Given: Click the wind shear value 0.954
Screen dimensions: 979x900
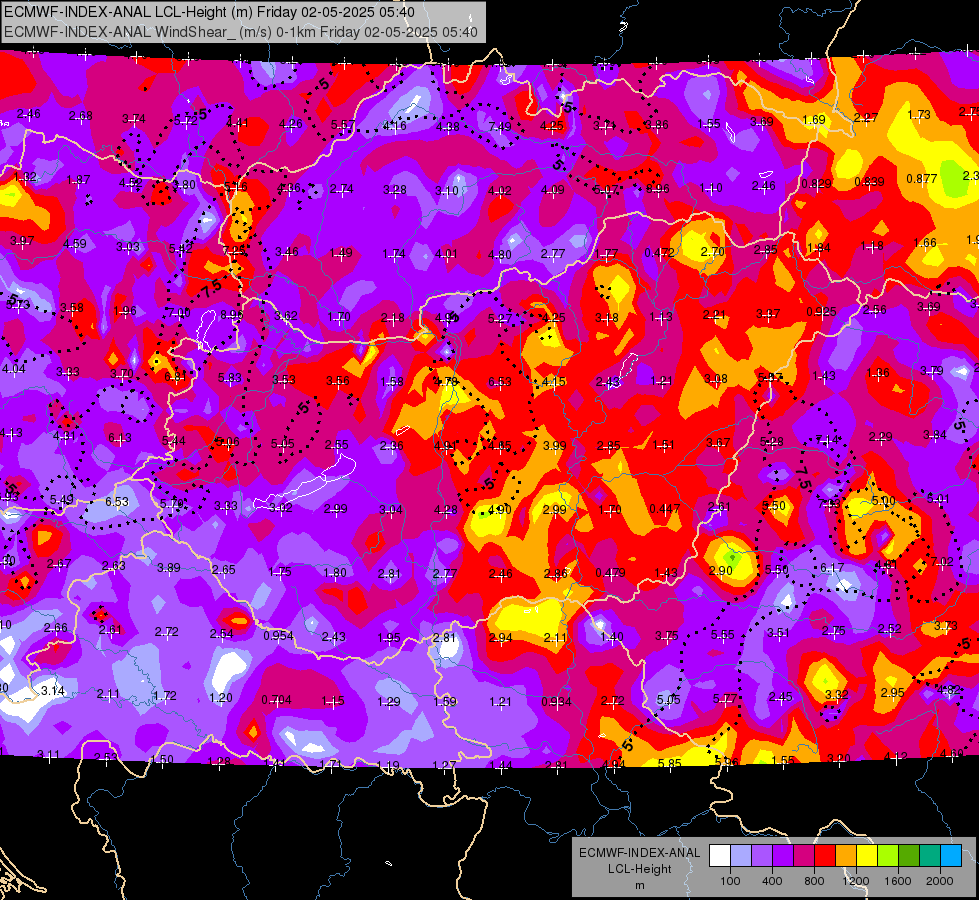Looking at the screenshot, I should pos(278,635).
